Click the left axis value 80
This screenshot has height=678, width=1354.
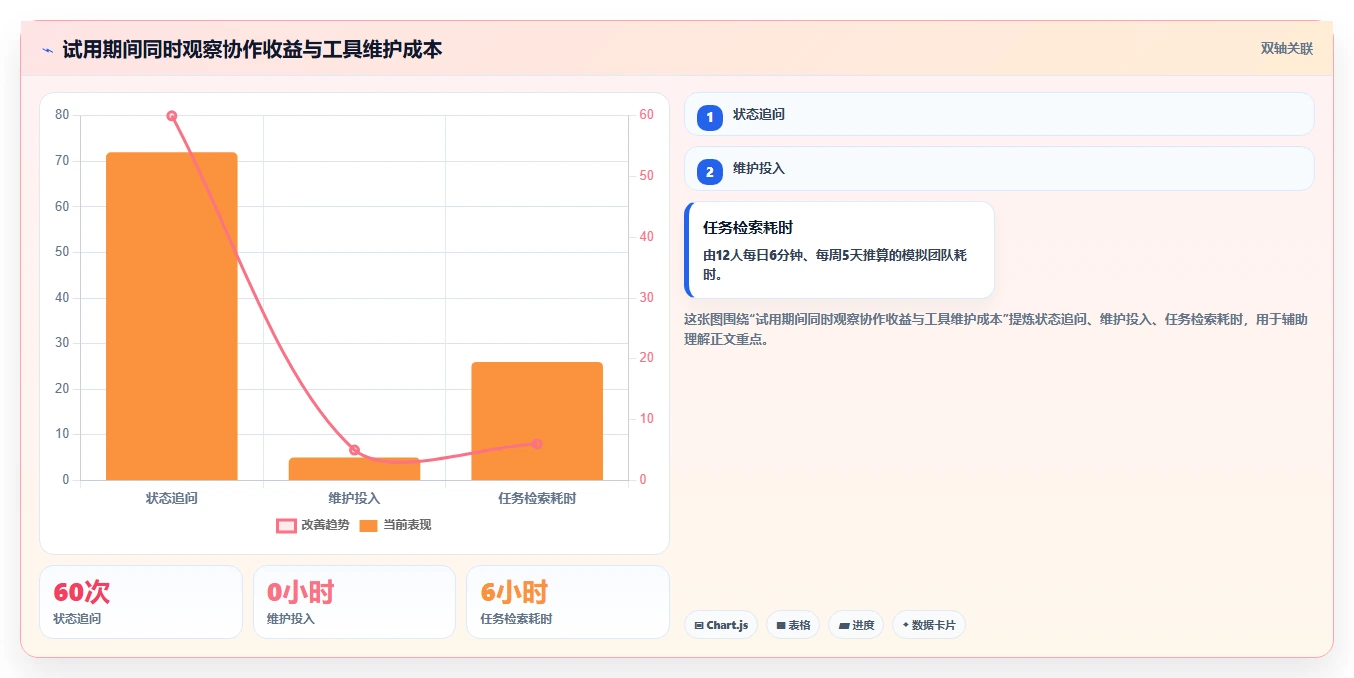pos(62,115)
